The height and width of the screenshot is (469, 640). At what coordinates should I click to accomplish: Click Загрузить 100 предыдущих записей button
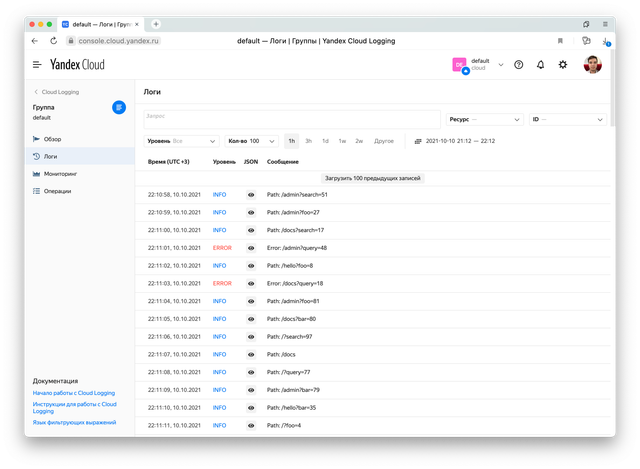point(373,177)
